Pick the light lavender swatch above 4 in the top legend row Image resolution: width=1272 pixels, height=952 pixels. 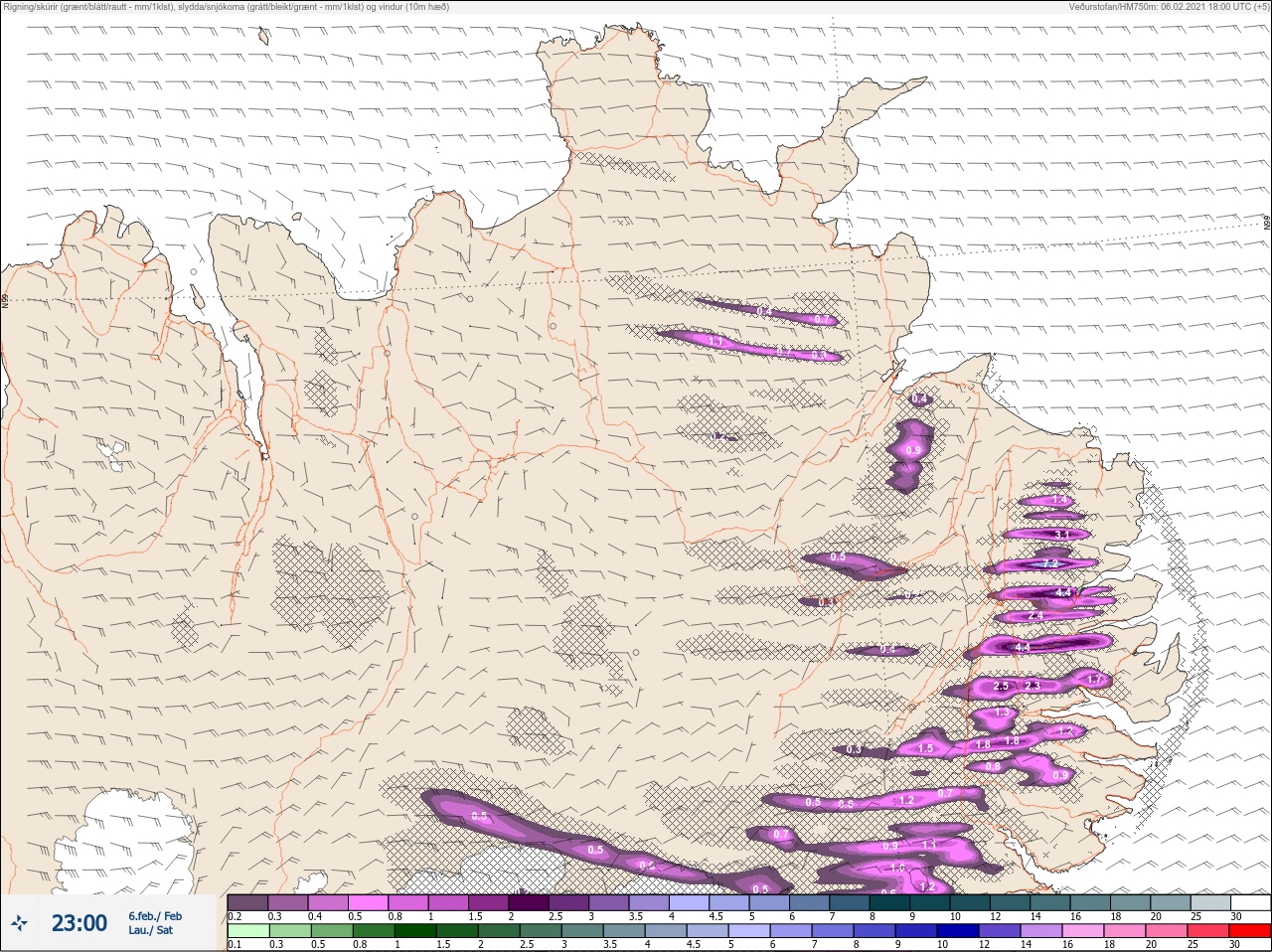click(690, 902)
